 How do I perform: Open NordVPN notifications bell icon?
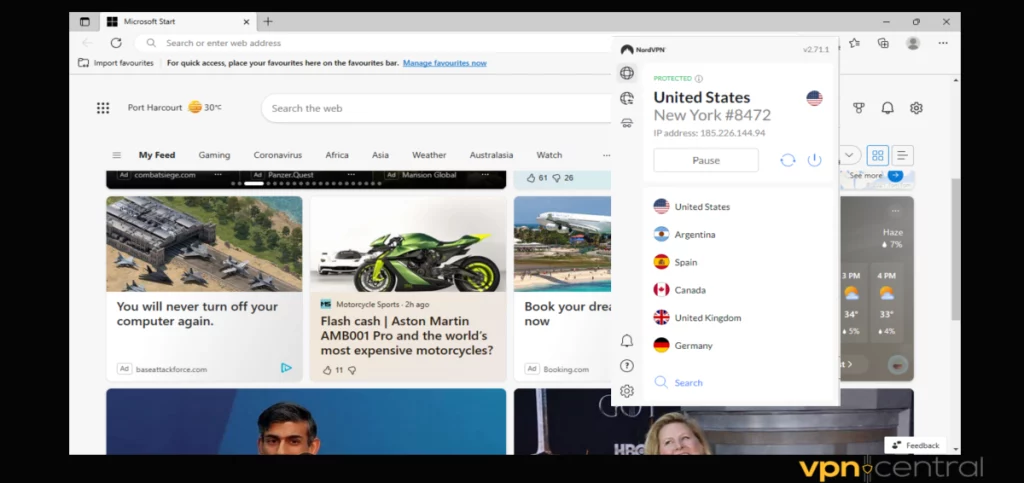click(626, 341)
